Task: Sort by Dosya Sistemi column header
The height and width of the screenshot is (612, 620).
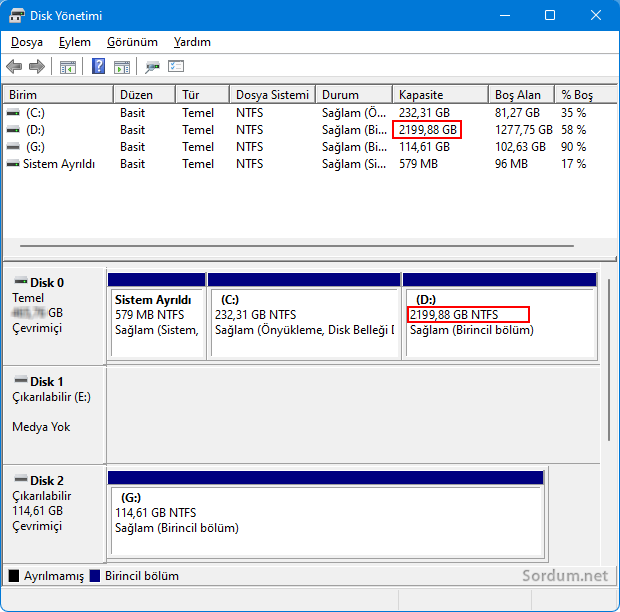Action: click(272, 95)
